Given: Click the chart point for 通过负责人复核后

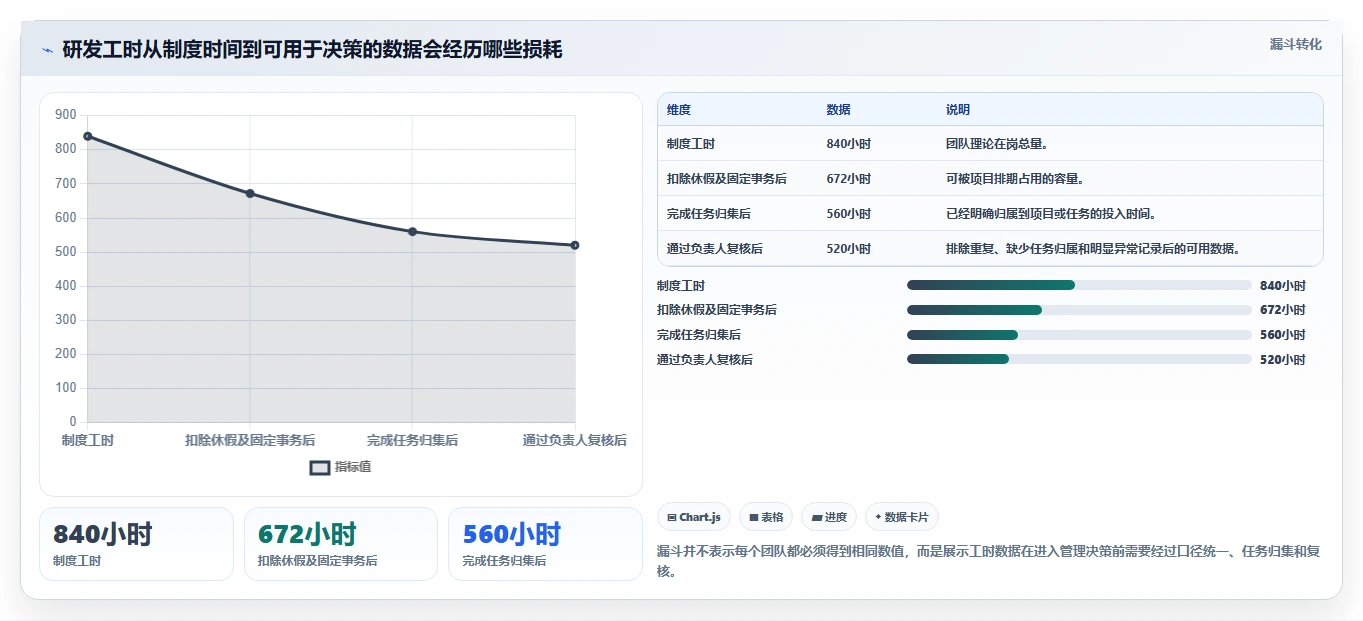Looking at the screenshot, I should pos(575,245).
